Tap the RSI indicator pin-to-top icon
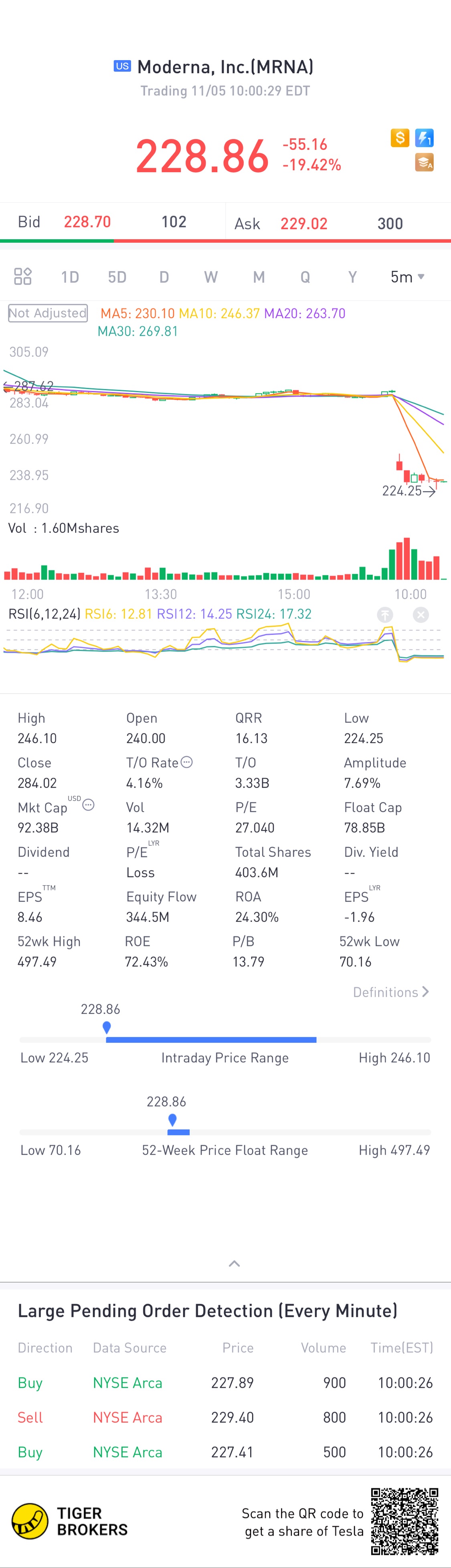 384,615
